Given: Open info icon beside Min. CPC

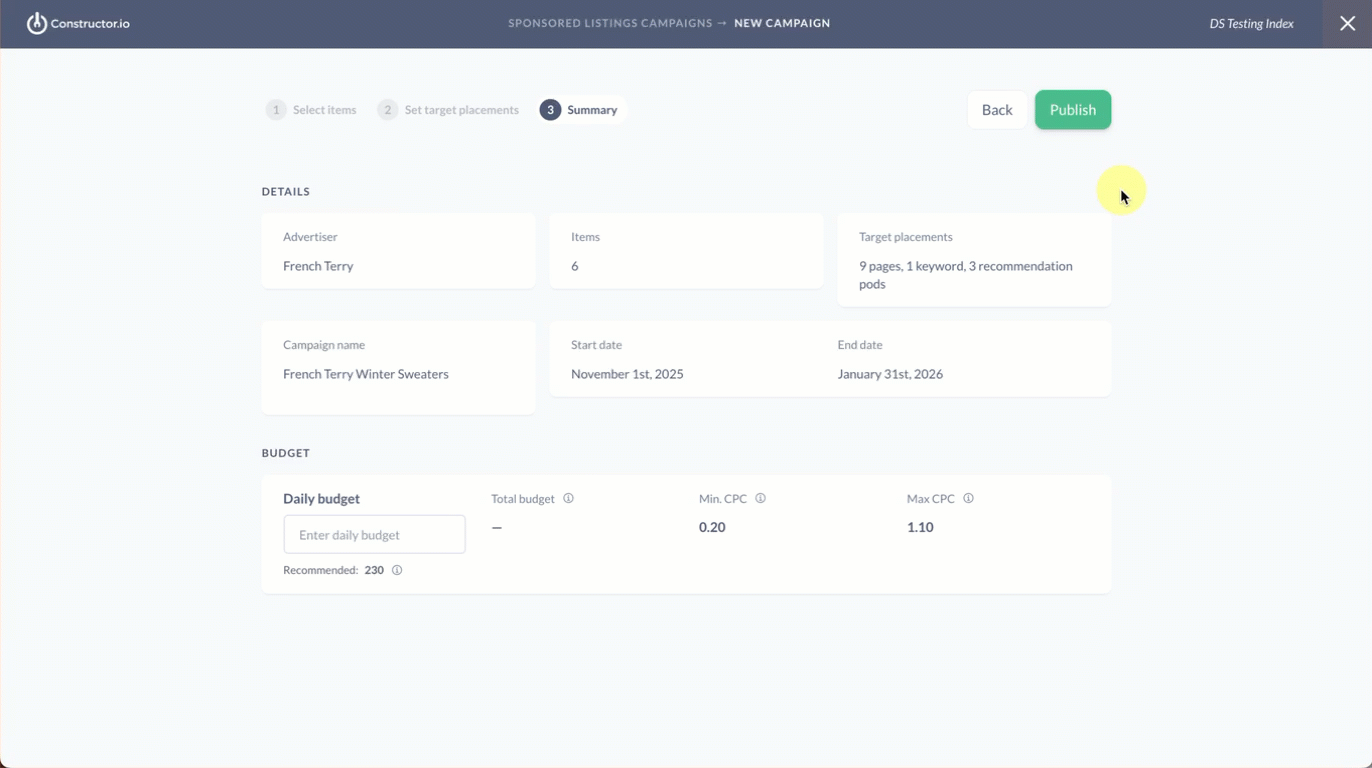Looking at the screenshot, I should point(760,498).
